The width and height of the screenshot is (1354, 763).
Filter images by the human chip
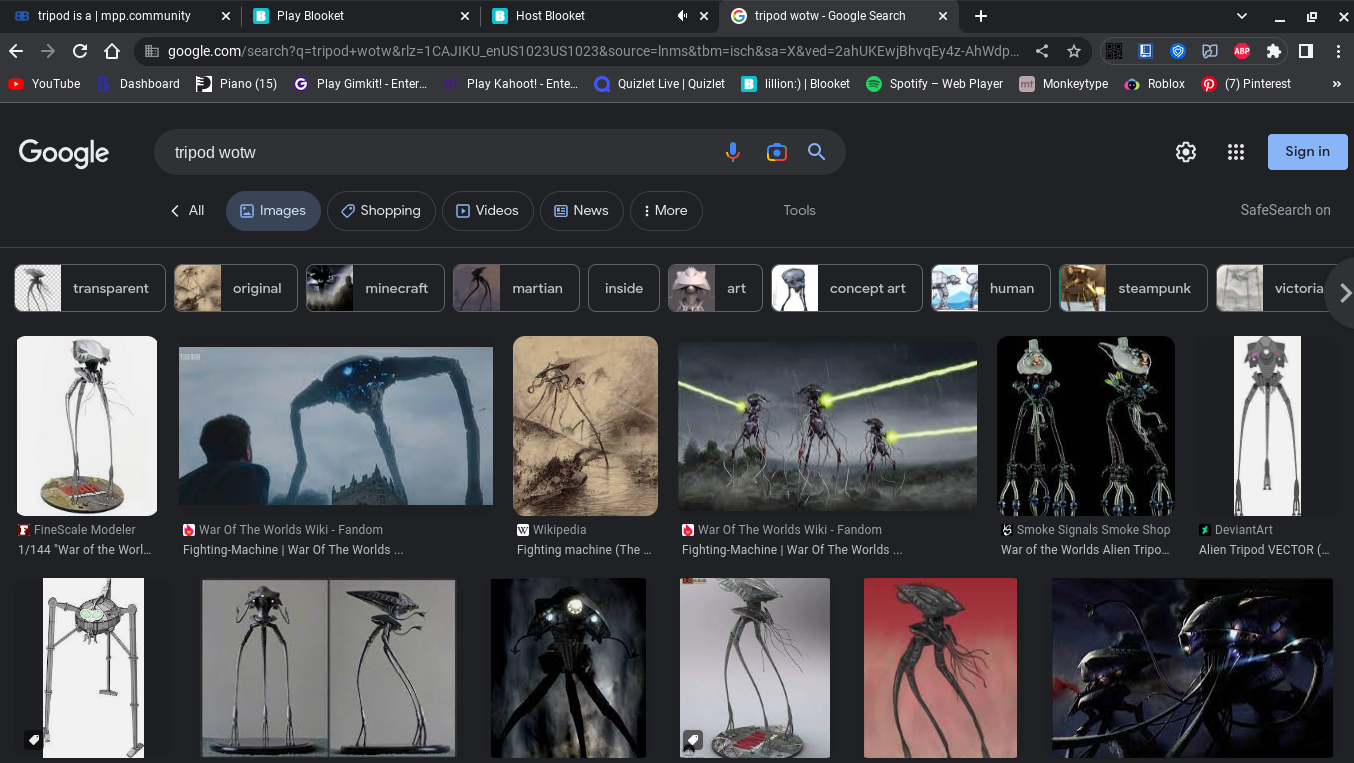(991, 288)
